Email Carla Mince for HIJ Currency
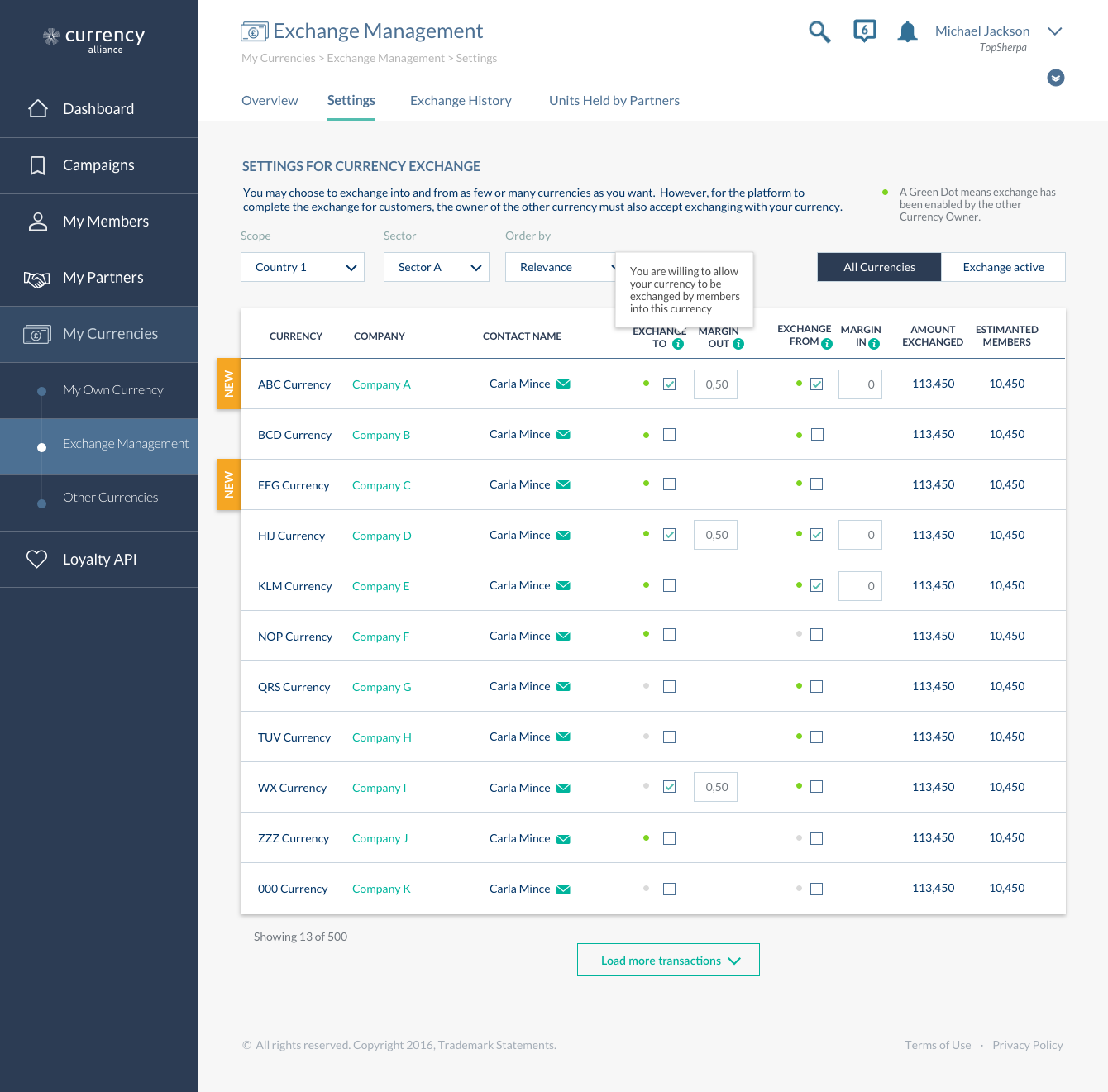 click(563, 535)
